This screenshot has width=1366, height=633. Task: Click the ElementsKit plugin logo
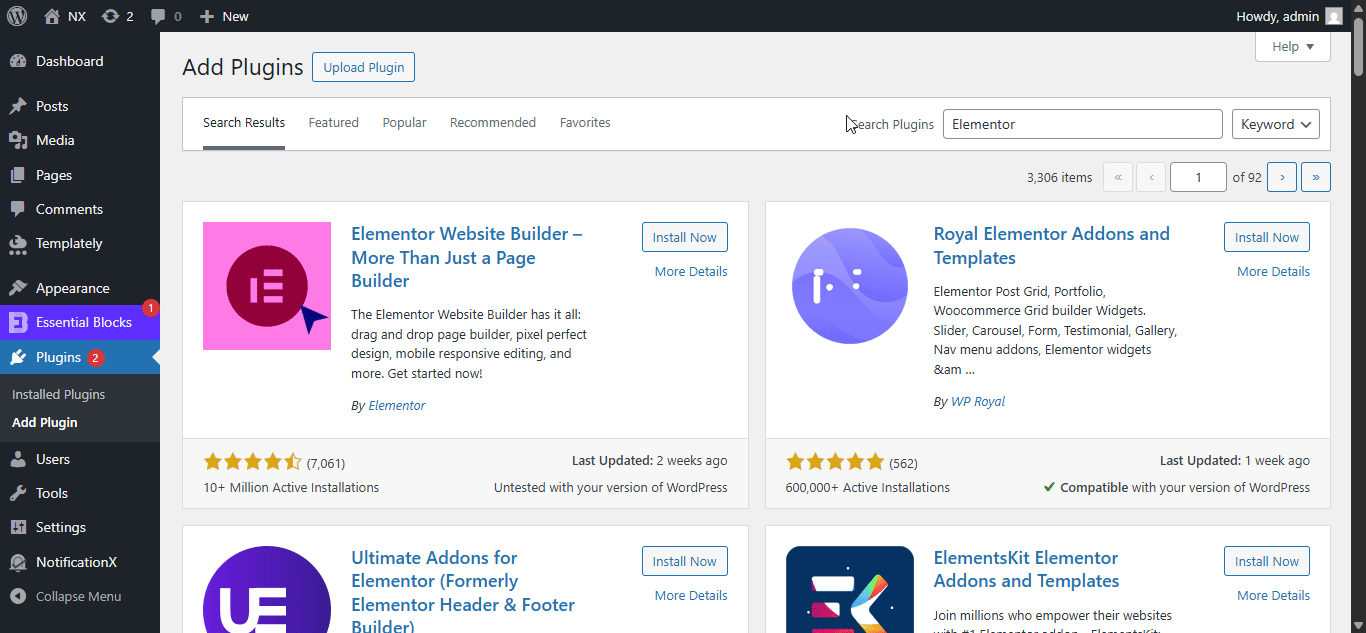click(x=850, y=589)
